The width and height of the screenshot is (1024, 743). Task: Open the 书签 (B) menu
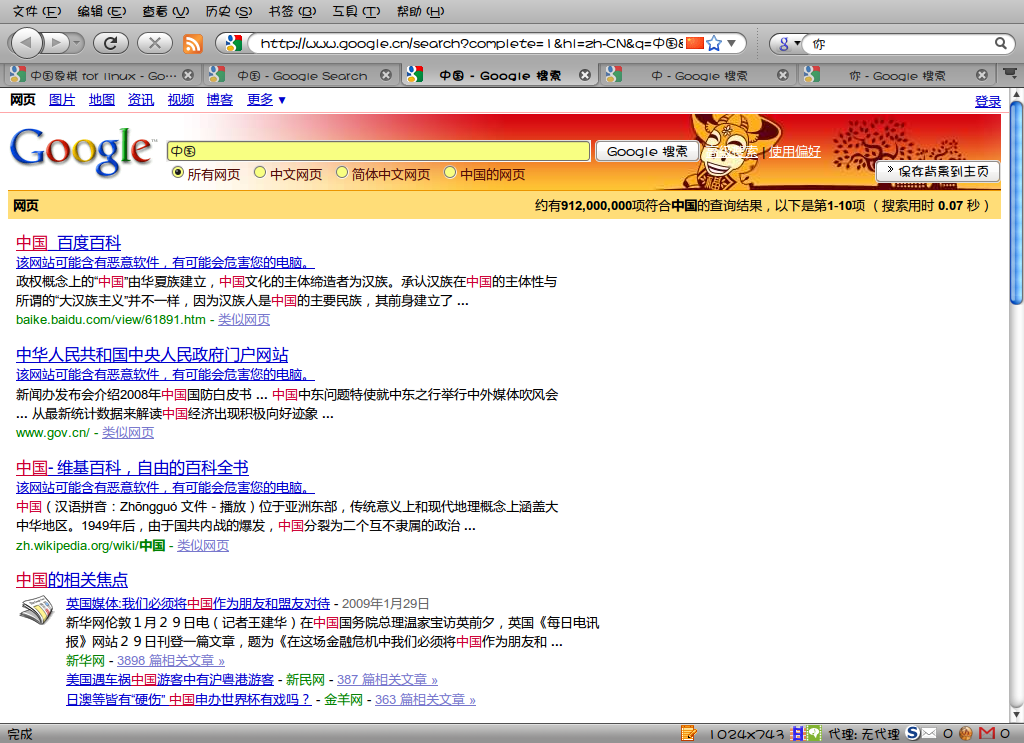point(293,11)
